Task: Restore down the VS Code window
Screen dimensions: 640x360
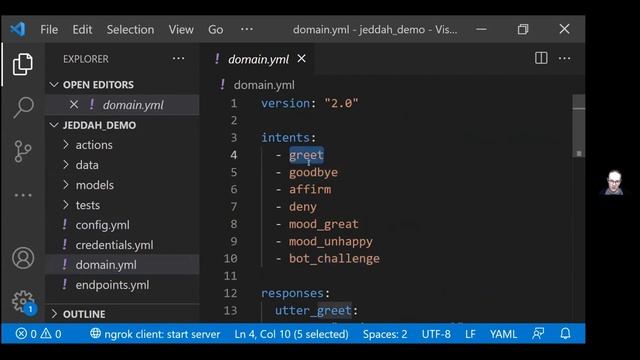Action: [x=523, y=29]
